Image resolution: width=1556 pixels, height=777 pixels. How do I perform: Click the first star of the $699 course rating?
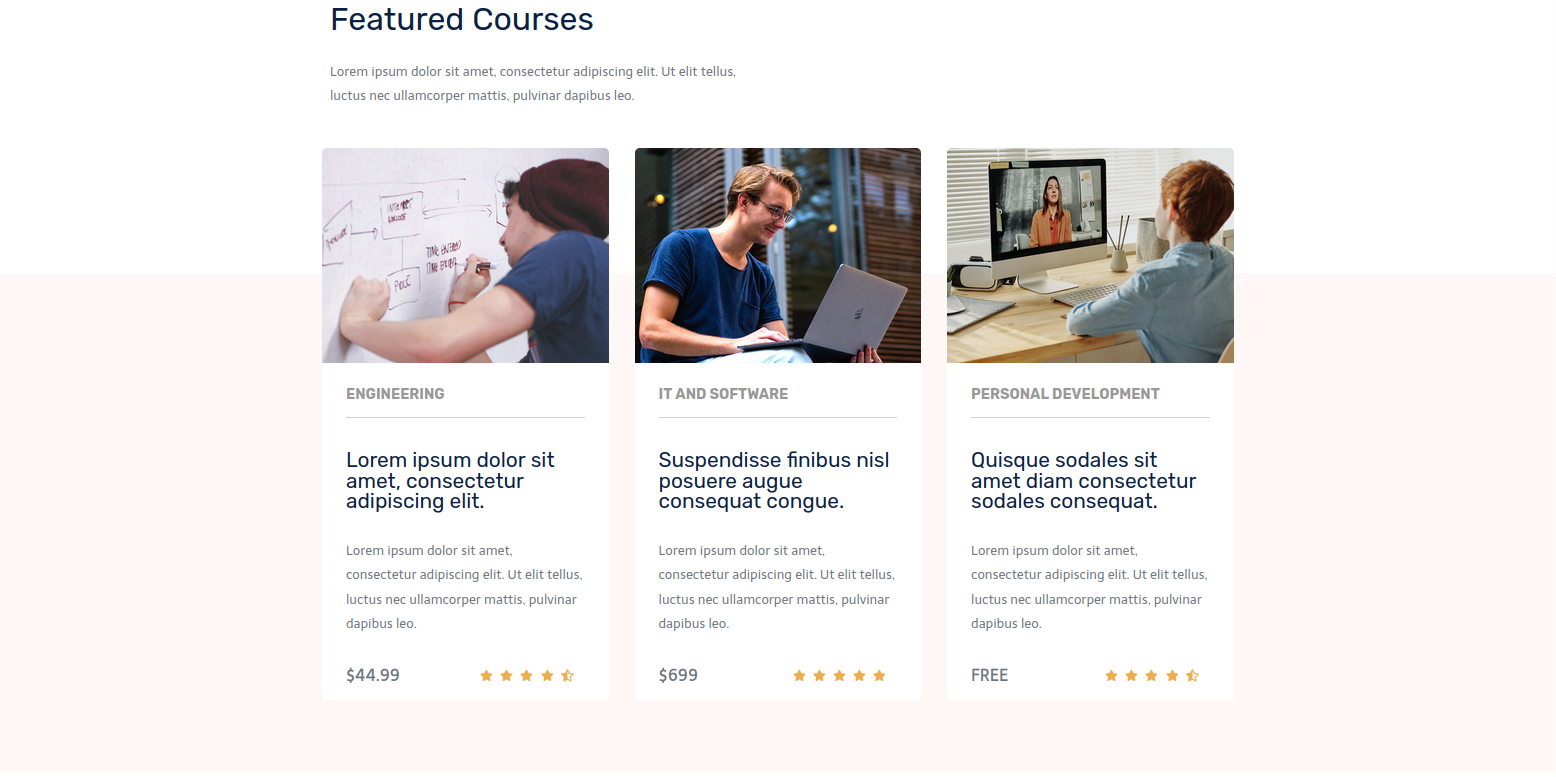point(799,676)
